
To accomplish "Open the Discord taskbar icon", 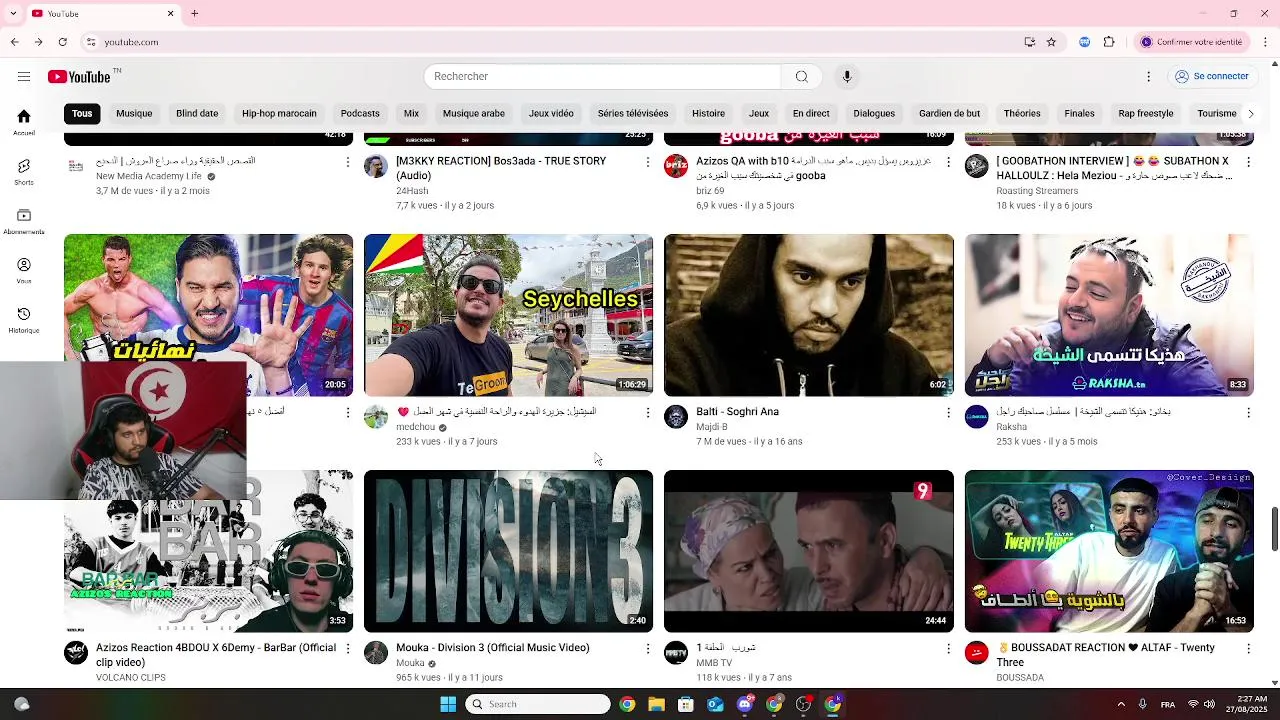I will pos(744,704).
